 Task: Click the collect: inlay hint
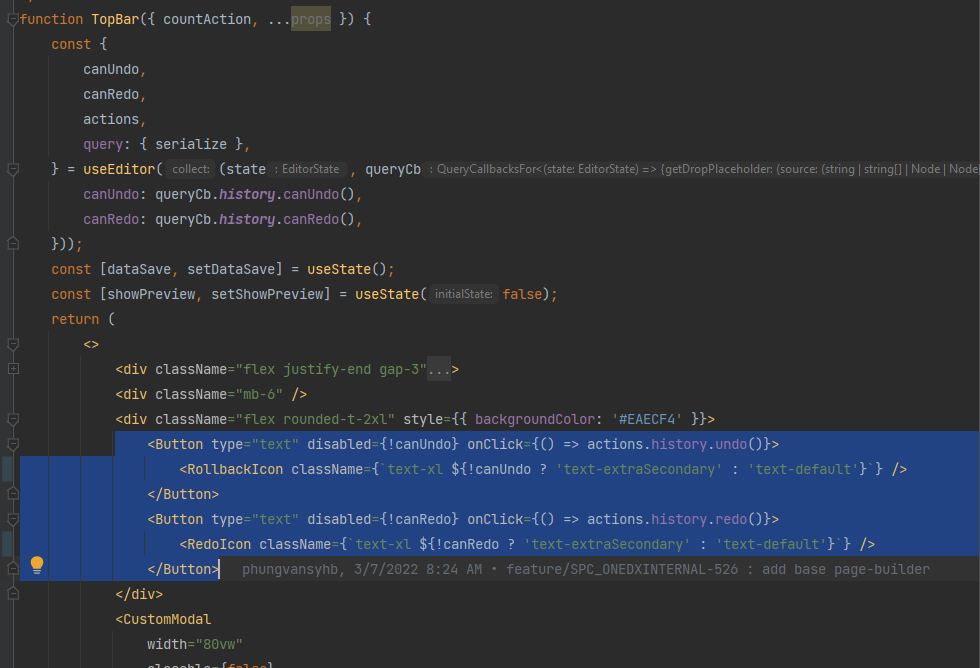click(x=191, y=169)
